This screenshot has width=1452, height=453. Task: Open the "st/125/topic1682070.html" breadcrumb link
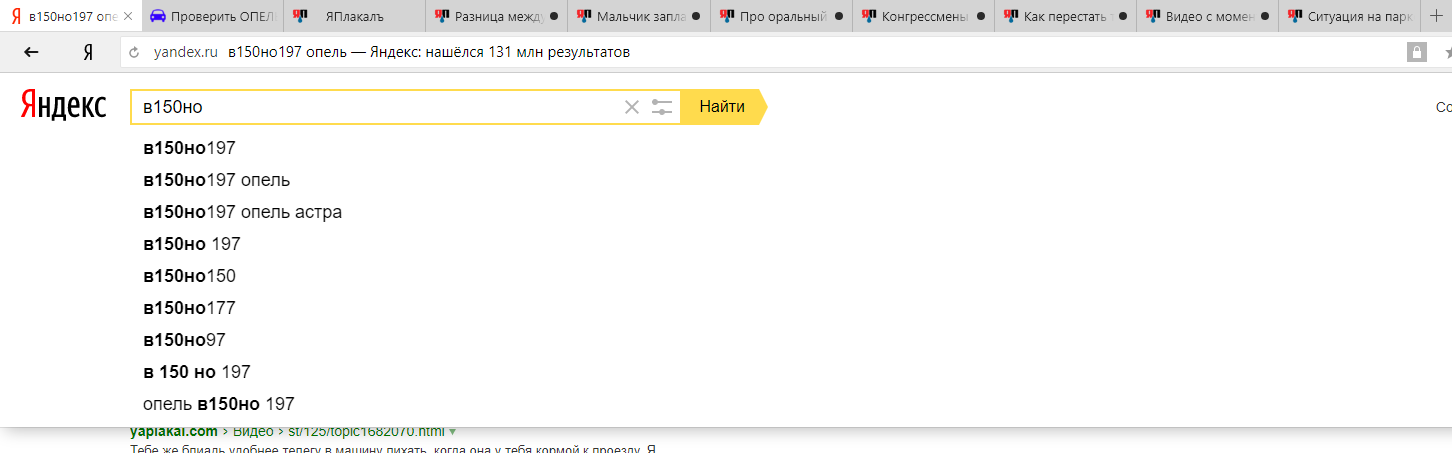[x=366, y=432]
